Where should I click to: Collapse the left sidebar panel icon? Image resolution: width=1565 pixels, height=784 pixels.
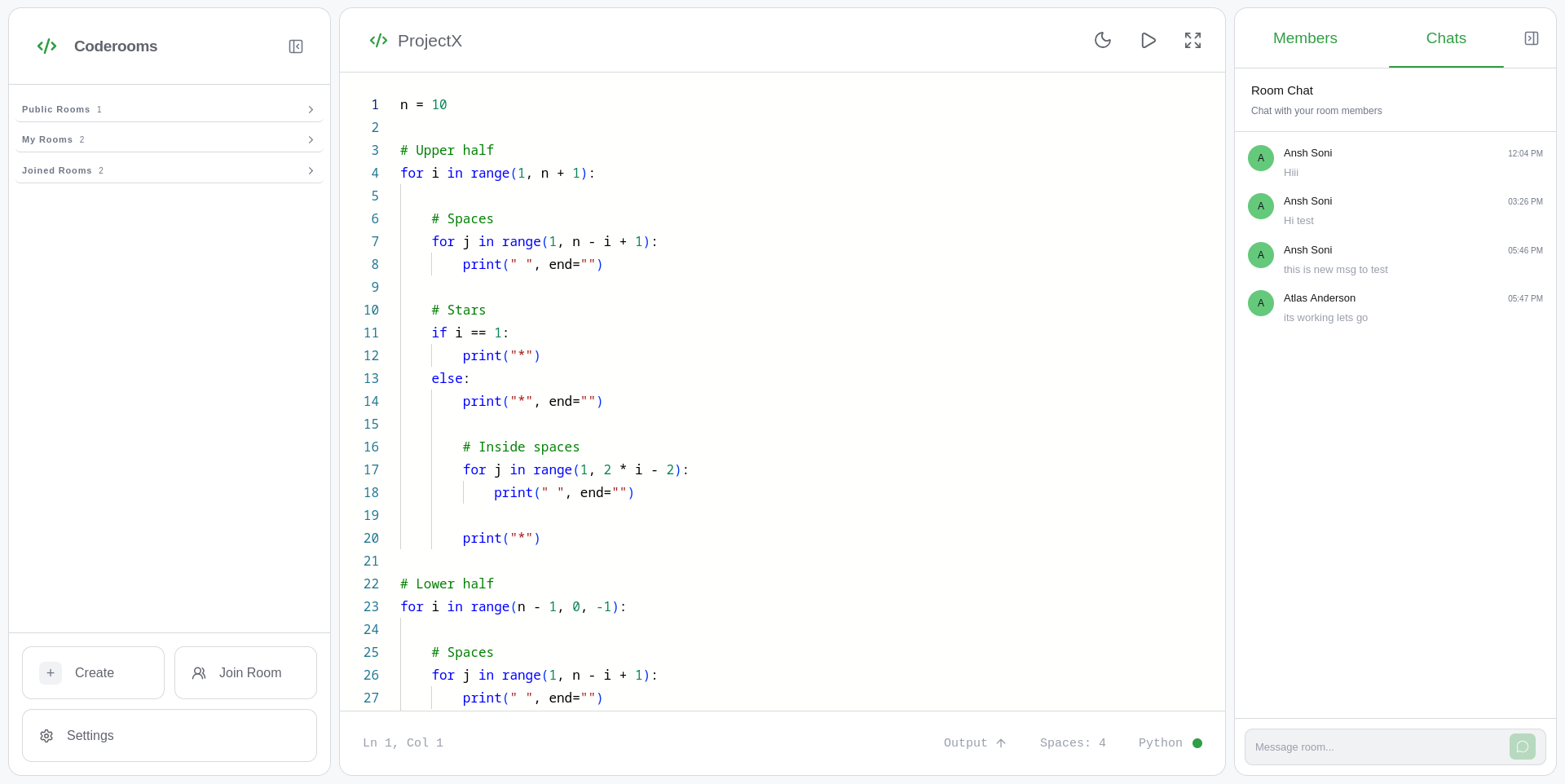(x=296, y=46)
